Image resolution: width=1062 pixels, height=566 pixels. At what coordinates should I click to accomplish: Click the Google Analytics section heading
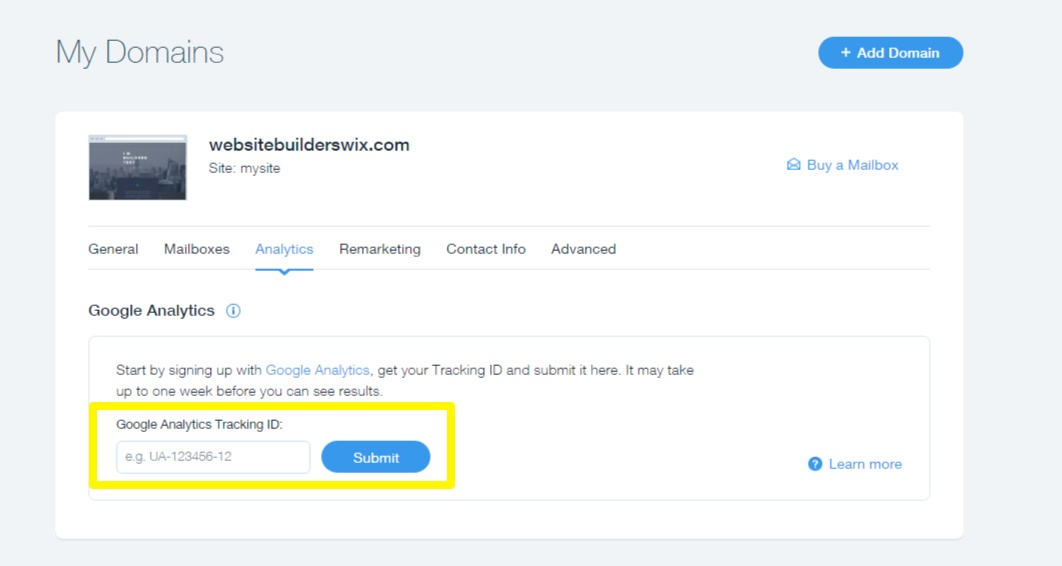(x=151, y=311)
